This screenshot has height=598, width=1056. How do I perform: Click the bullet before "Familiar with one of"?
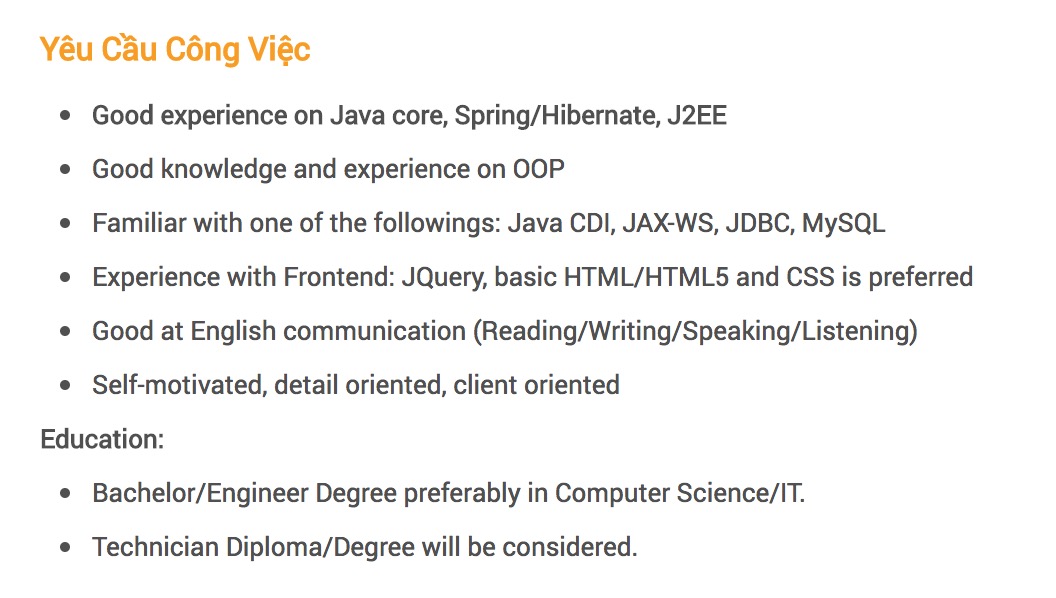[66, 224]
